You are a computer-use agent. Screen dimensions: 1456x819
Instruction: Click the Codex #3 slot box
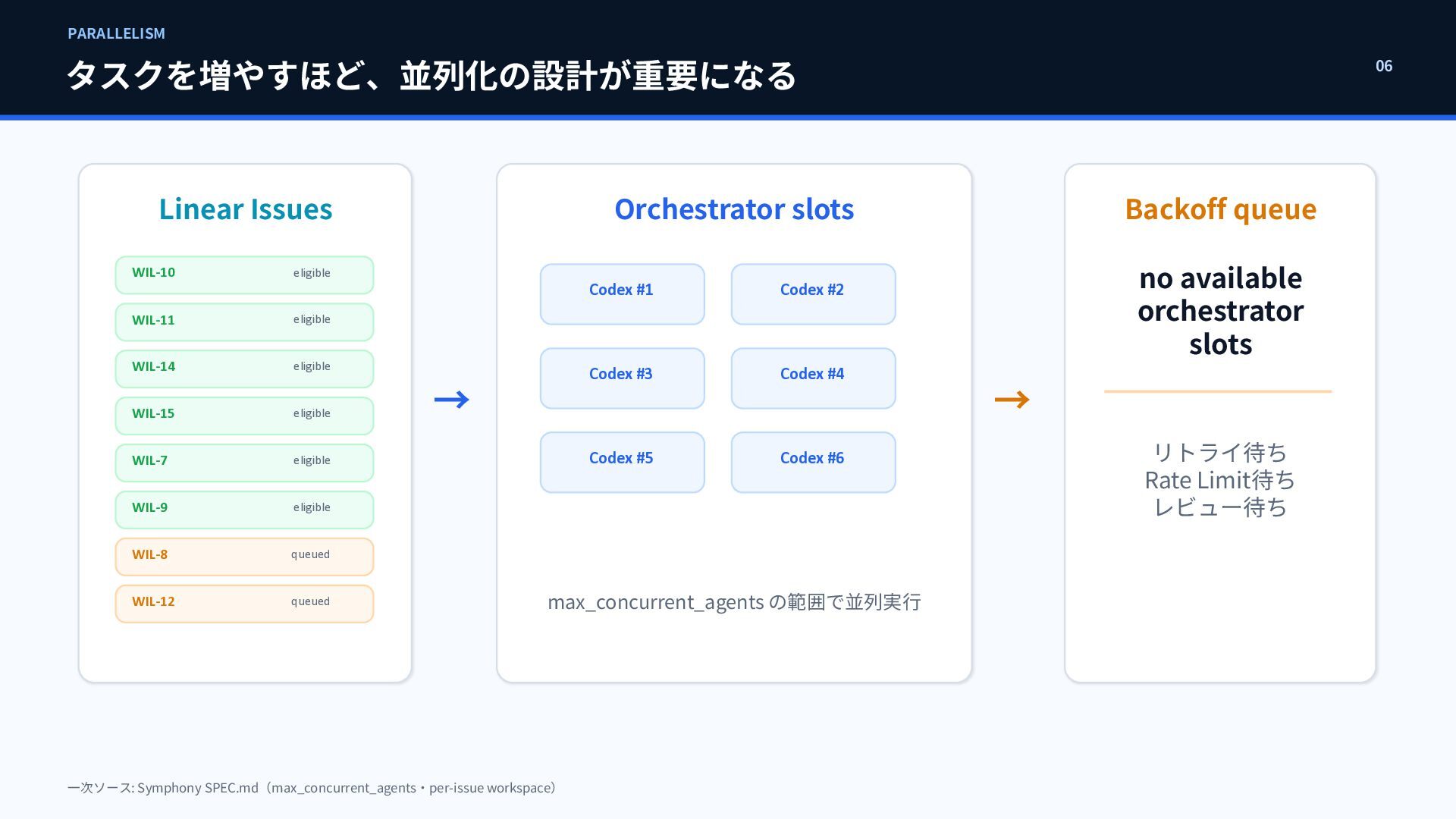pyautogui.click(x=623, y=378)
